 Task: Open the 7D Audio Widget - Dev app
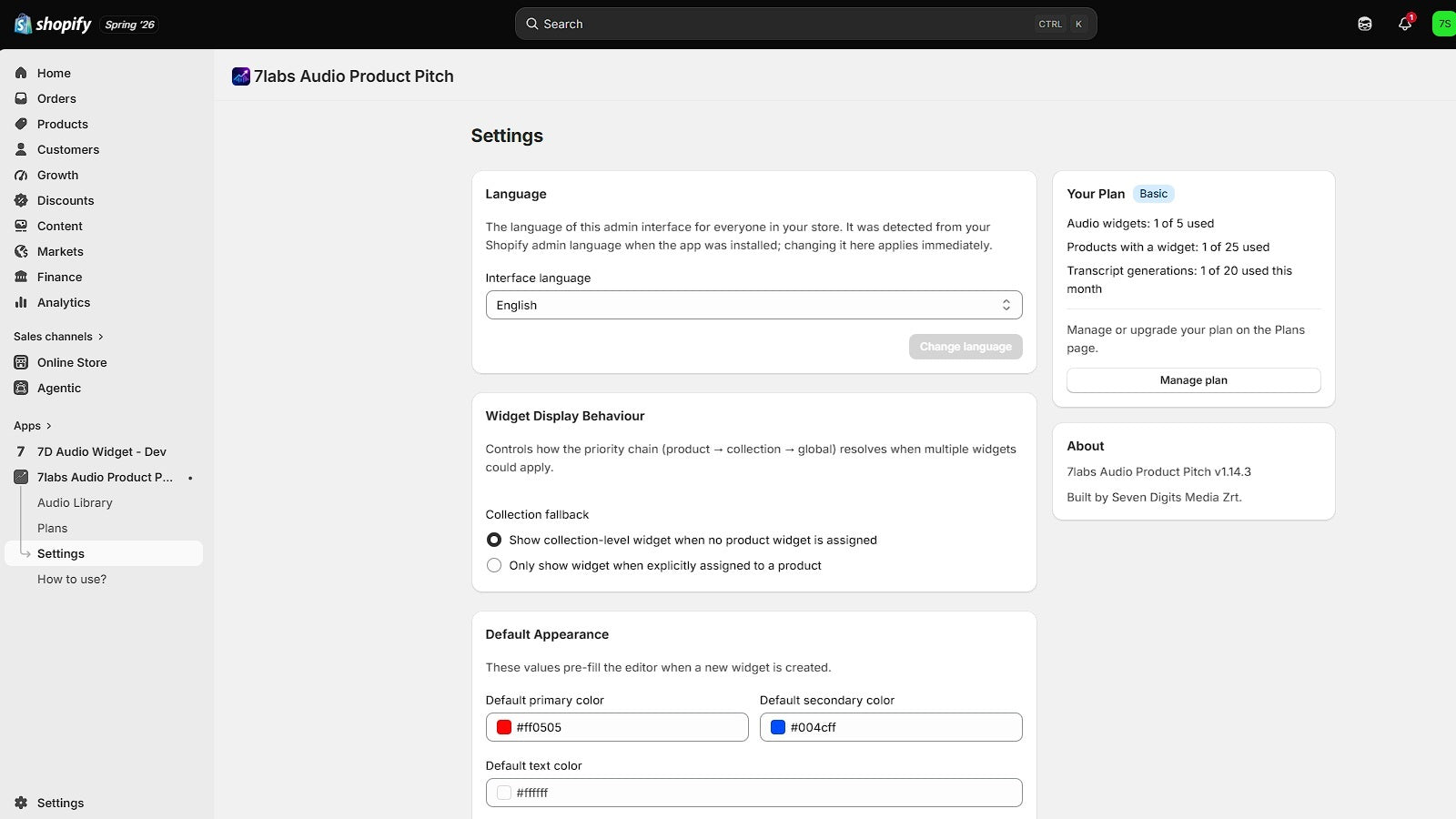click(x=102, y=451)
